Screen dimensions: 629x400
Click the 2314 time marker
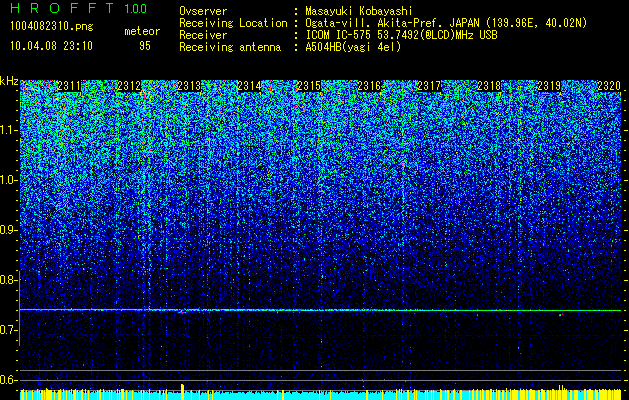pyautogui.click(x=249, y=86)
